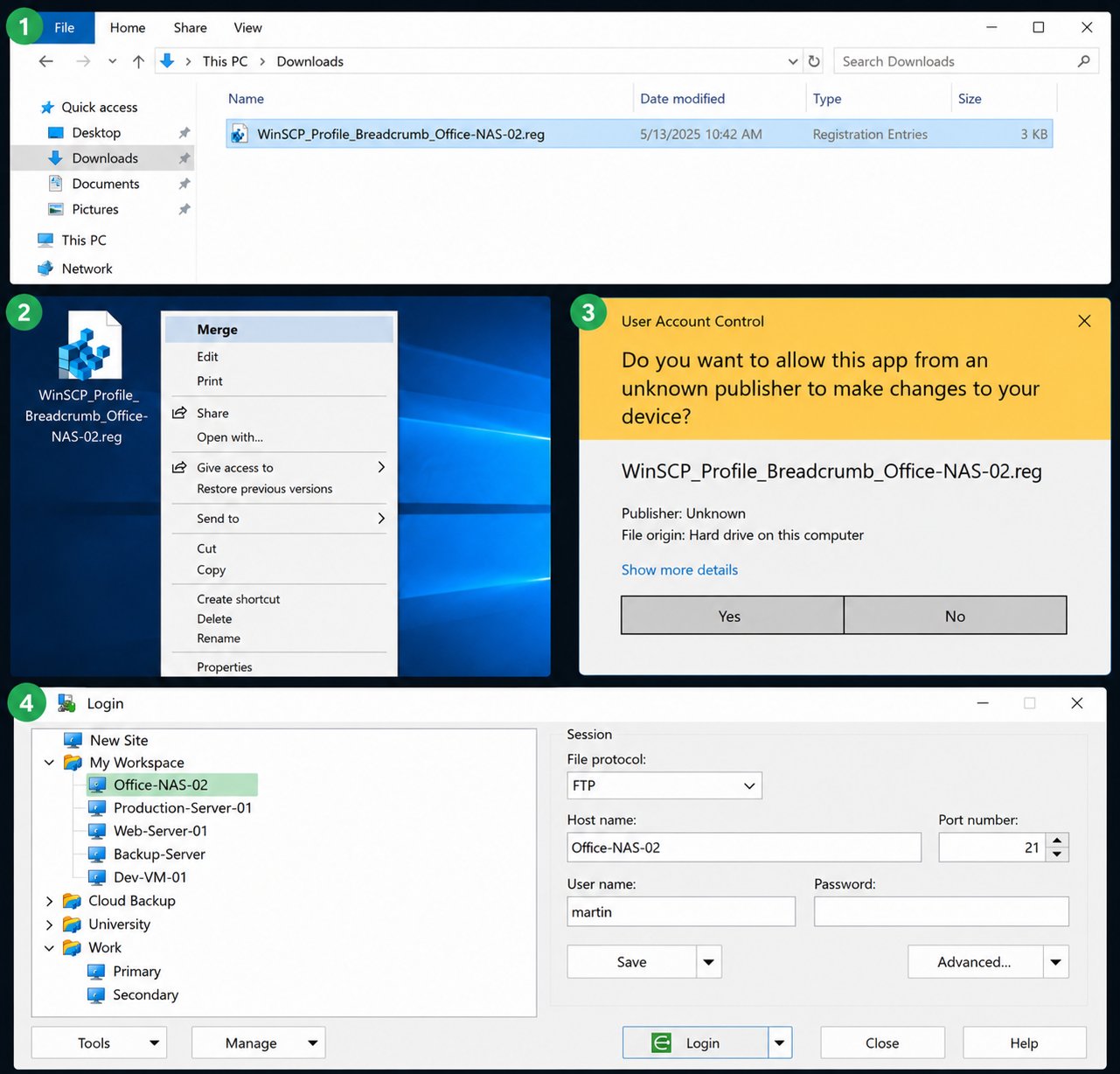Decrease the port number with down stepper
Image resolution: width=1120 pixels, height=1074 pixels.
(x=1058, y=854)
